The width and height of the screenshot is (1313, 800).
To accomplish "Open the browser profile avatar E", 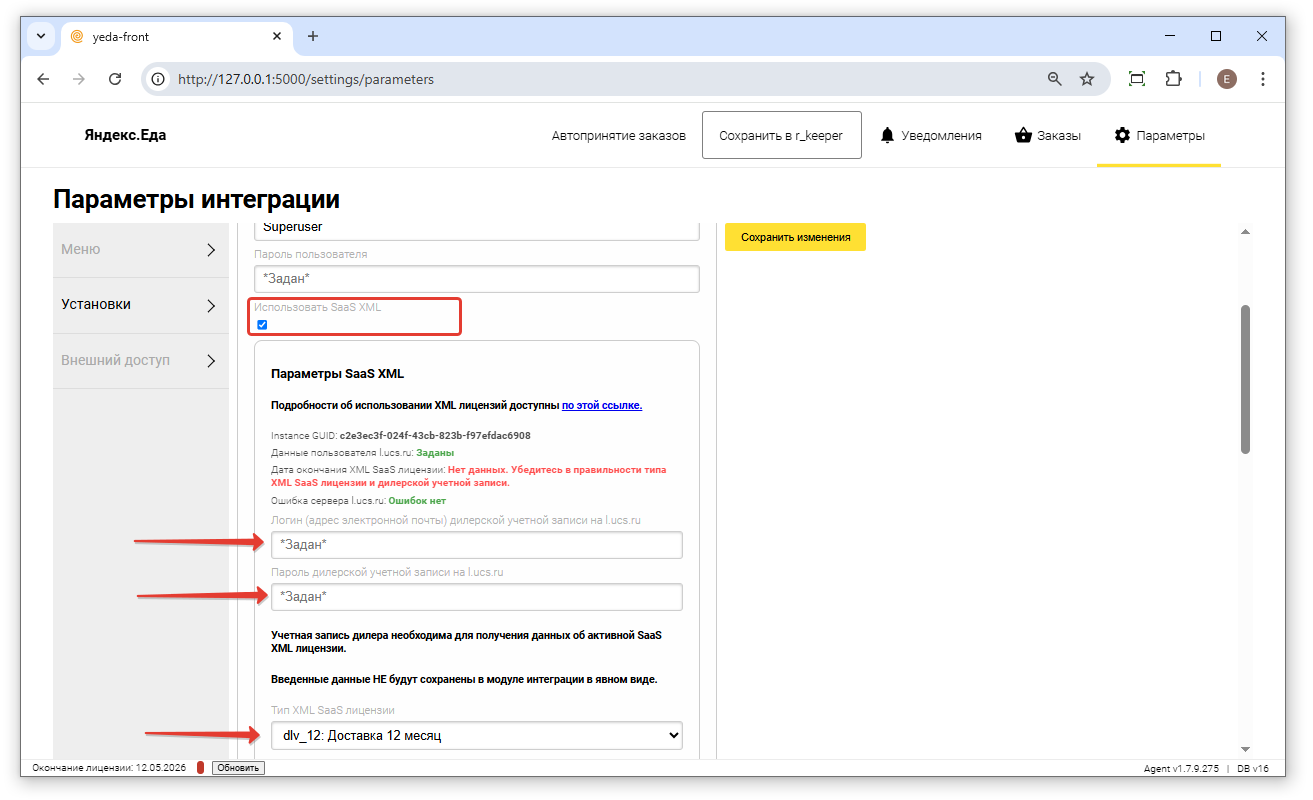I will [1227, 79].
